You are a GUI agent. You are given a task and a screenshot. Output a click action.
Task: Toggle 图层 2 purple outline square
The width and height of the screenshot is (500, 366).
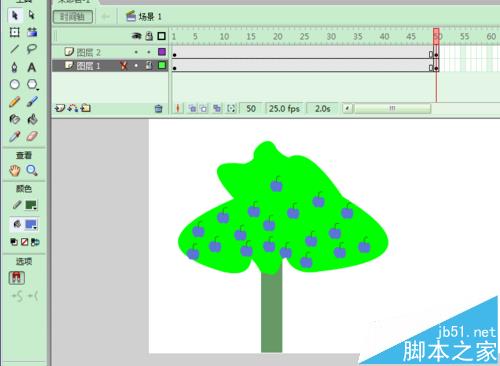[x=162, y=52]
